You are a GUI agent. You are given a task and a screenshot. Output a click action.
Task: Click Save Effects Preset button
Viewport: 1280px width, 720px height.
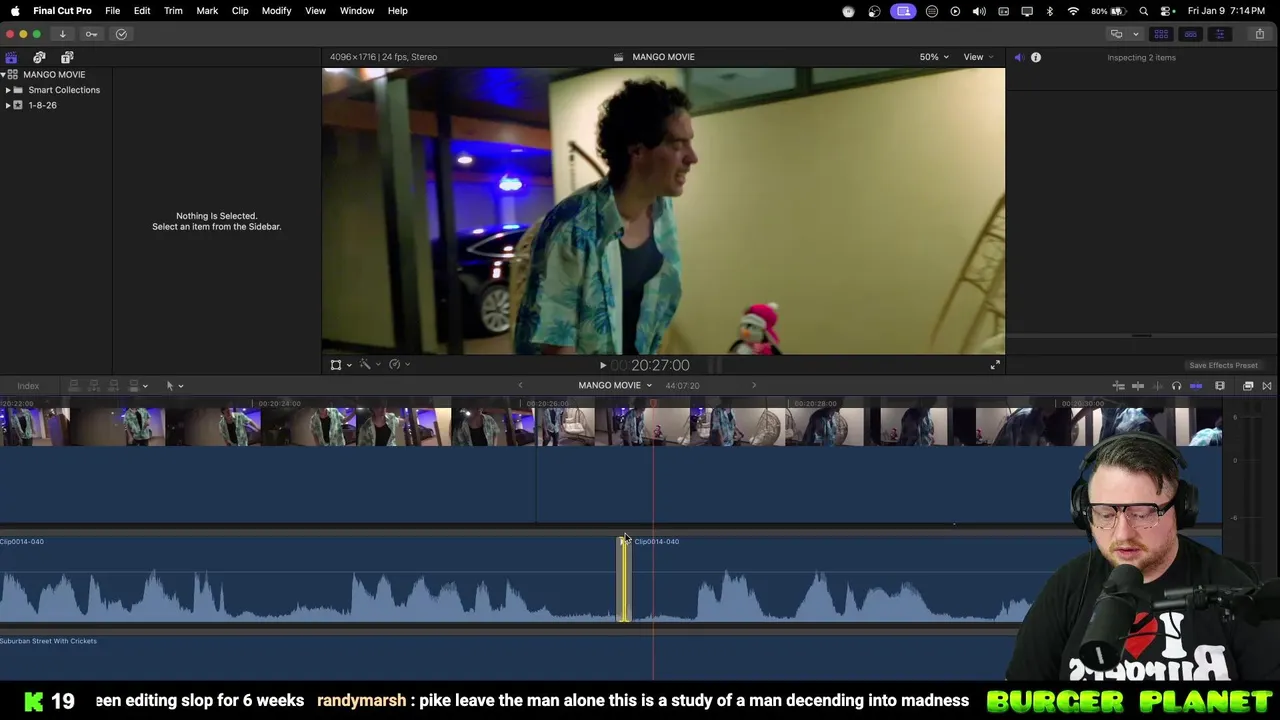(x=1223, y=365)
